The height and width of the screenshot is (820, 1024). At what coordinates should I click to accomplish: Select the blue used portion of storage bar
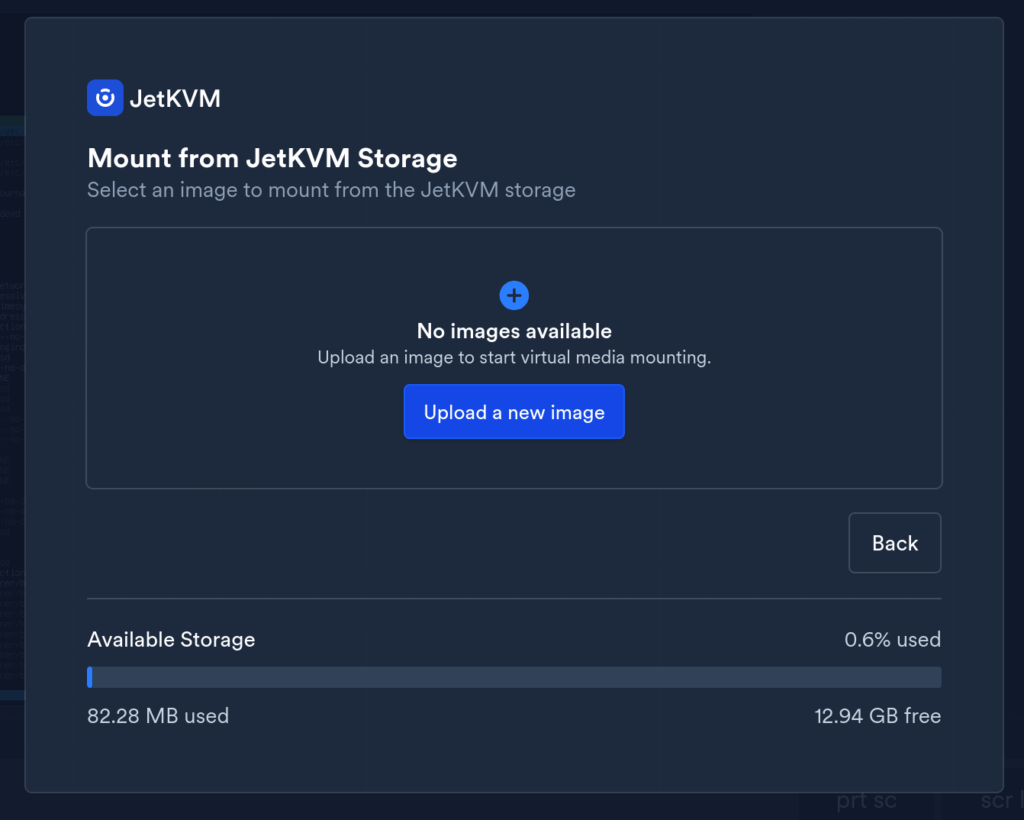tap(89, 677)
